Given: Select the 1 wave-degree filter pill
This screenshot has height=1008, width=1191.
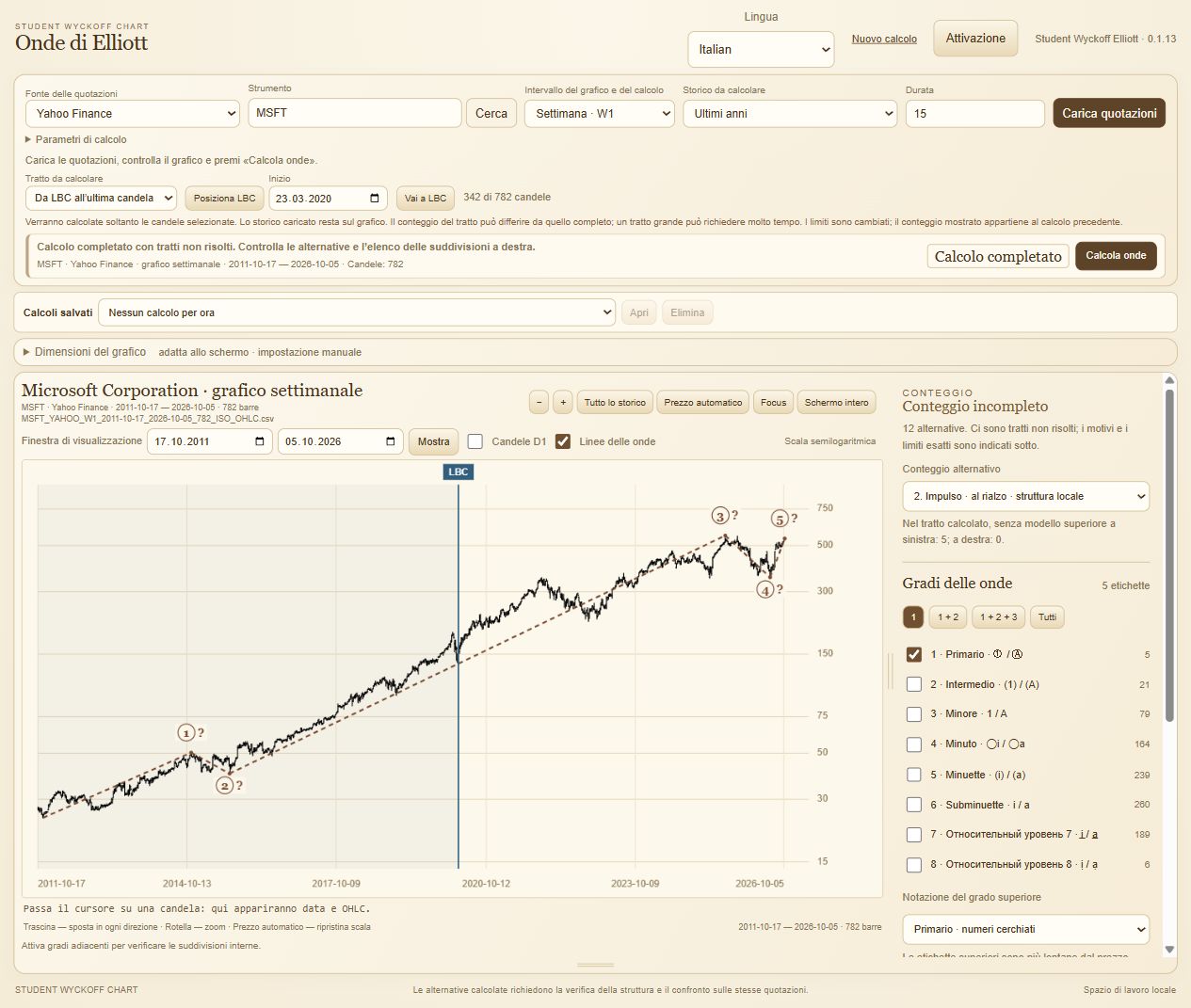Looking at the screenshot, I should click(913, 617).
